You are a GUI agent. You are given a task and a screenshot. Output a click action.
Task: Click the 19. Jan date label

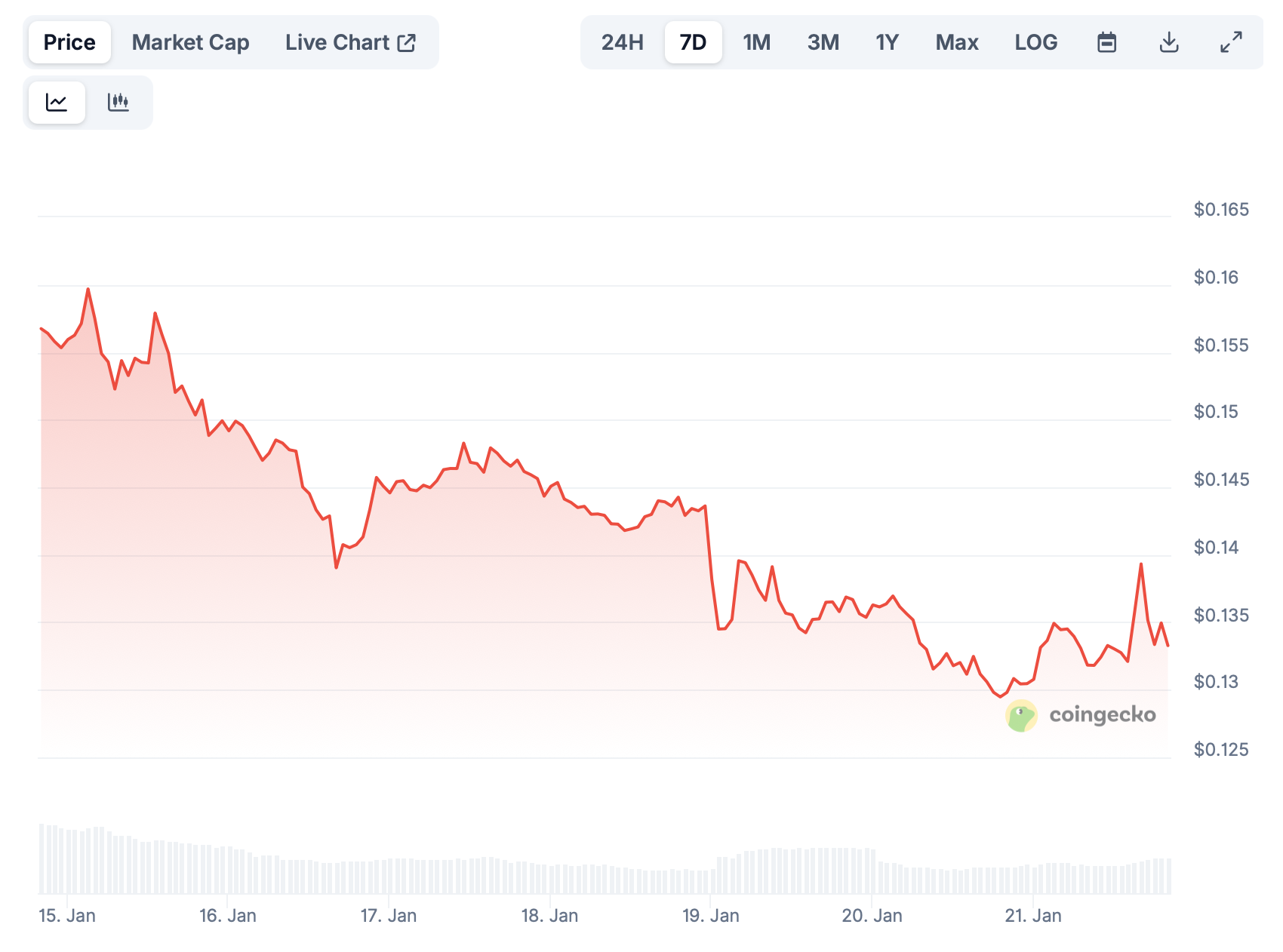coord(710,916)
